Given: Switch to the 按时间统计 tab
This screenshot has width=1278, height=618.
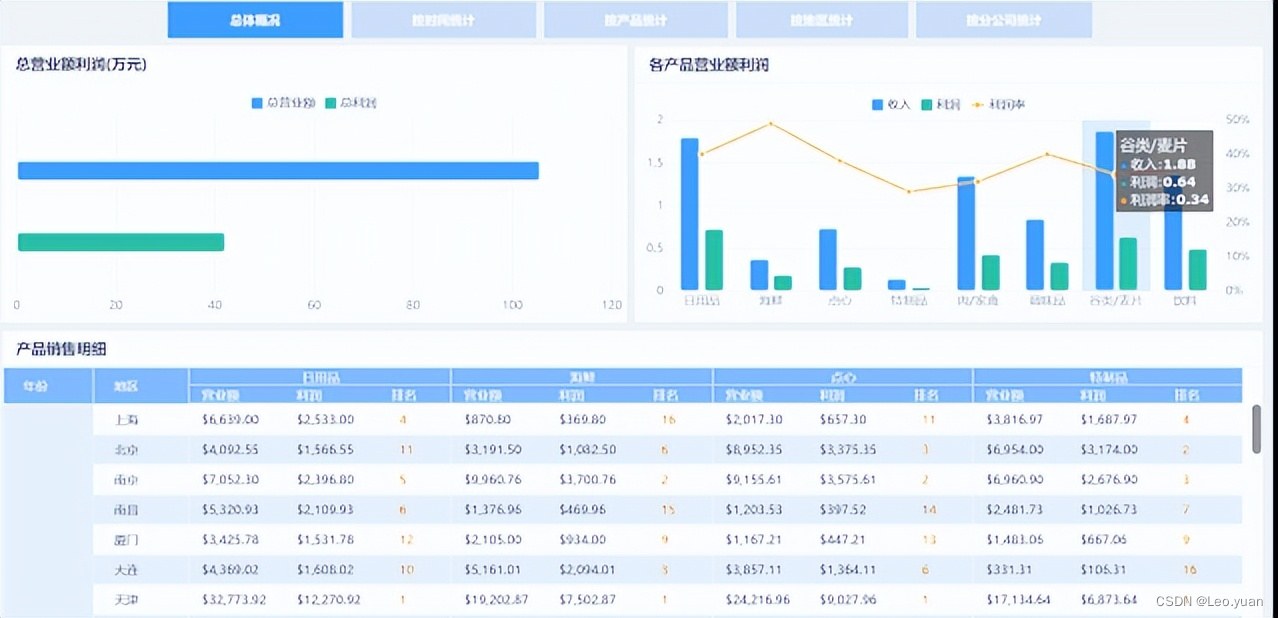Looking at the screenshot, I should [444, 19].
